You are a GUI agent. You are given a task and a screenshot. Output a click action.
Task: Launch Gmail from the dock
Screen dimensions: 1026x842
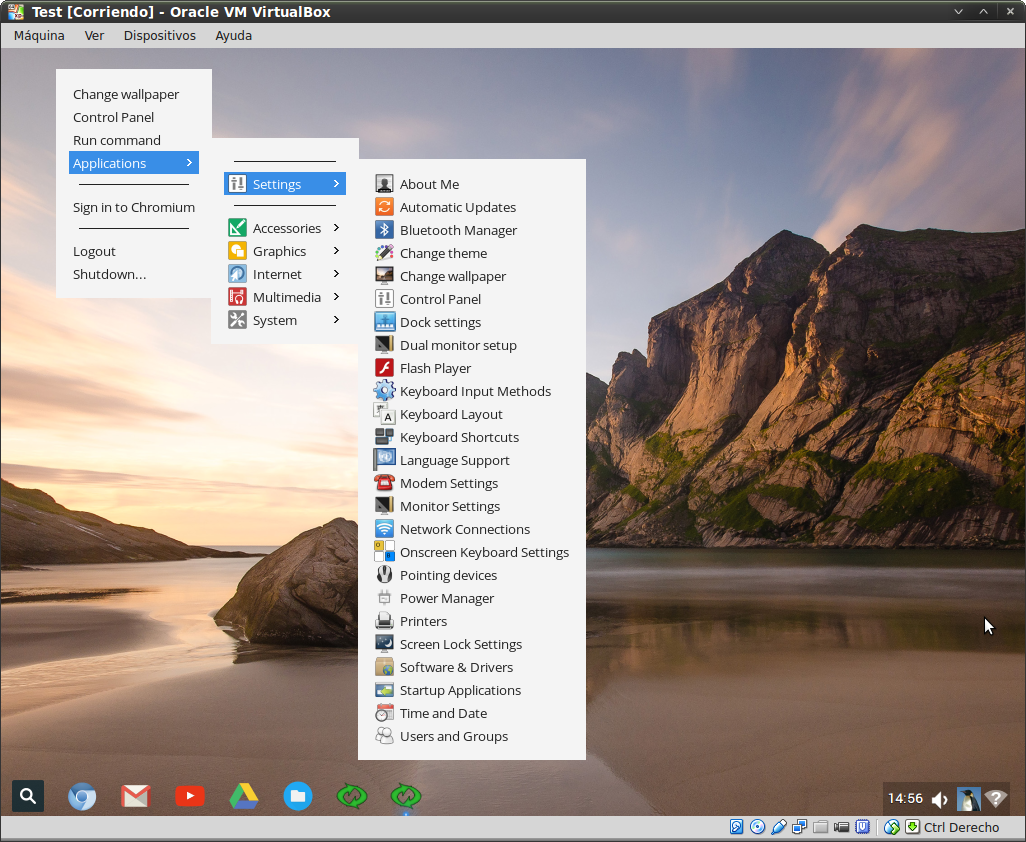pos(135,796)
